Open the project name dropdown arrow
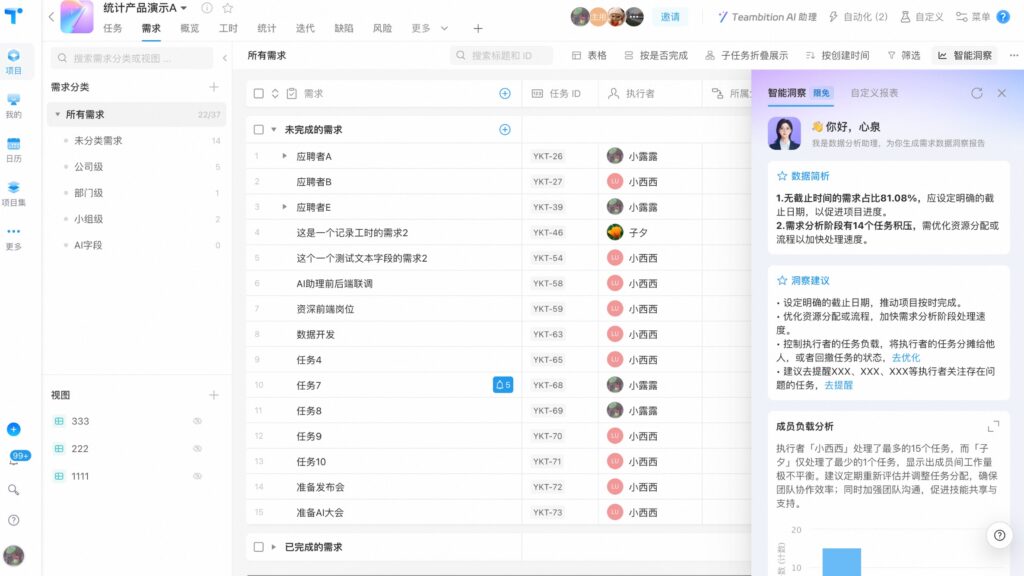 184,8
